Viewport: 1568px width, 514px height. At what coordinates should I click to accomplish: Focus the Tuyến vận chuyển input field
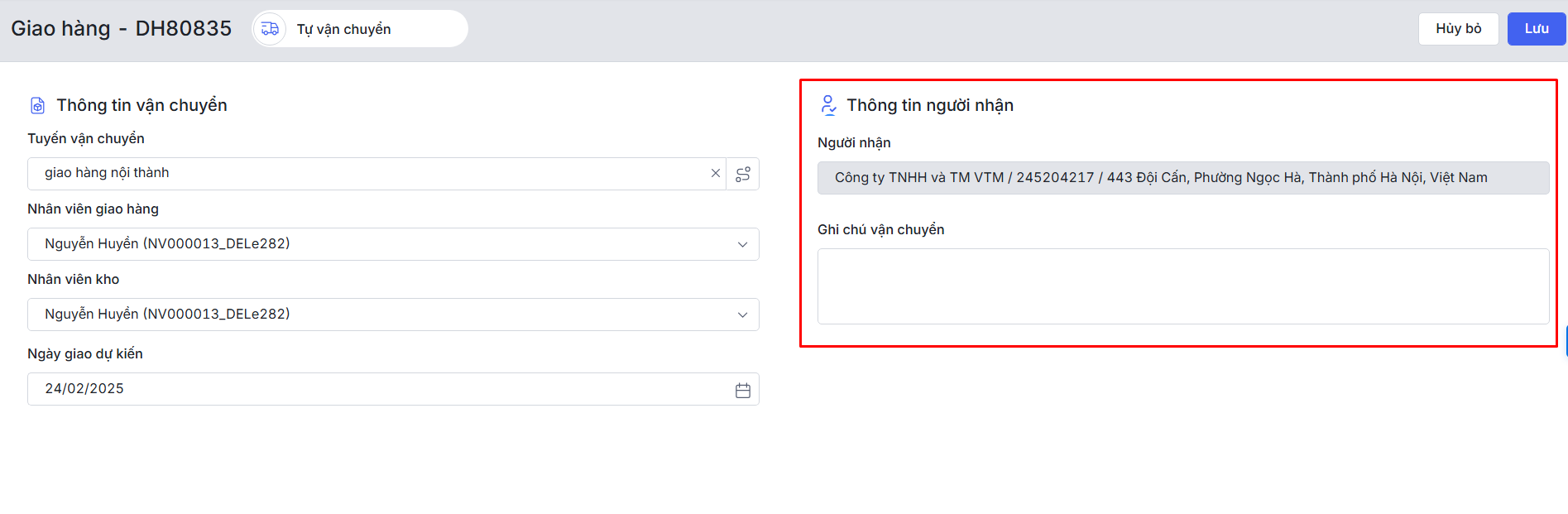364,173
